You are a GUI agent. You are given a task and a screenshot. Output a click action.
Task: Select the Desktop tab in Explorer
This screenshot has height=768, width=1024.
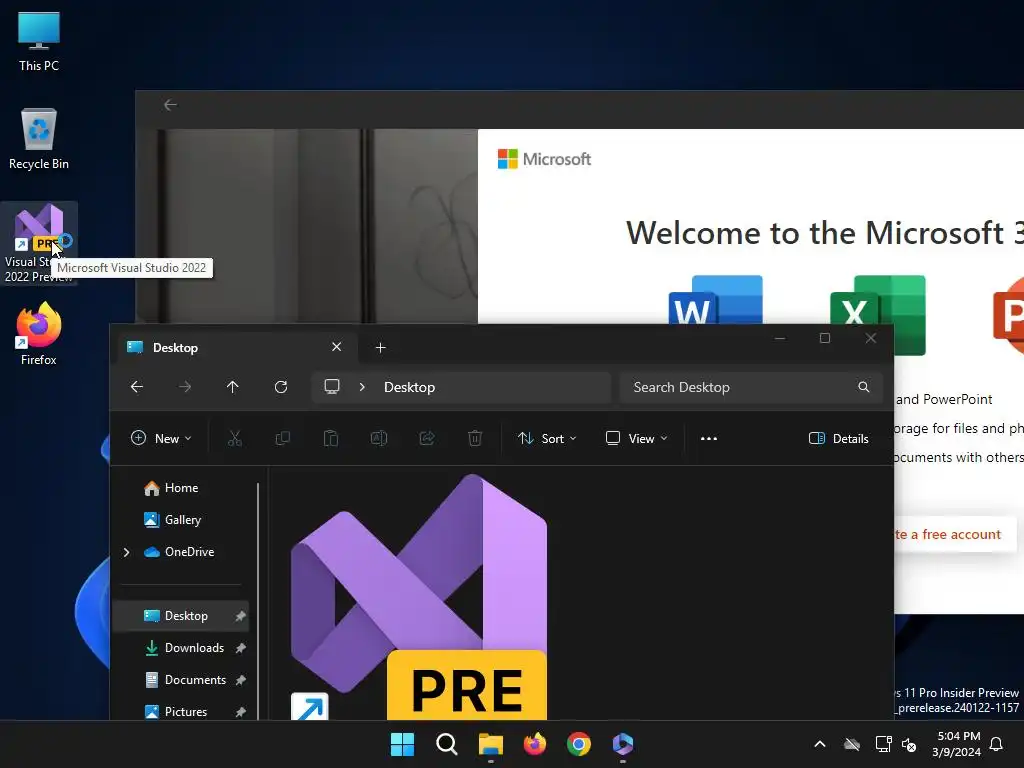pos(238,347)
